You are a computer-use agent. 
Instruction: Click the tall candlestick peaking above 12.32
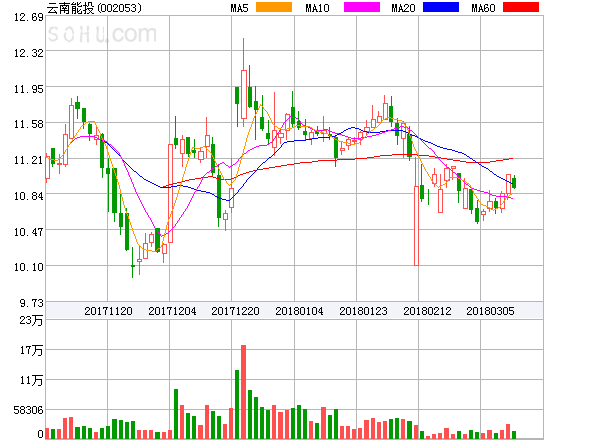(243, 82)
